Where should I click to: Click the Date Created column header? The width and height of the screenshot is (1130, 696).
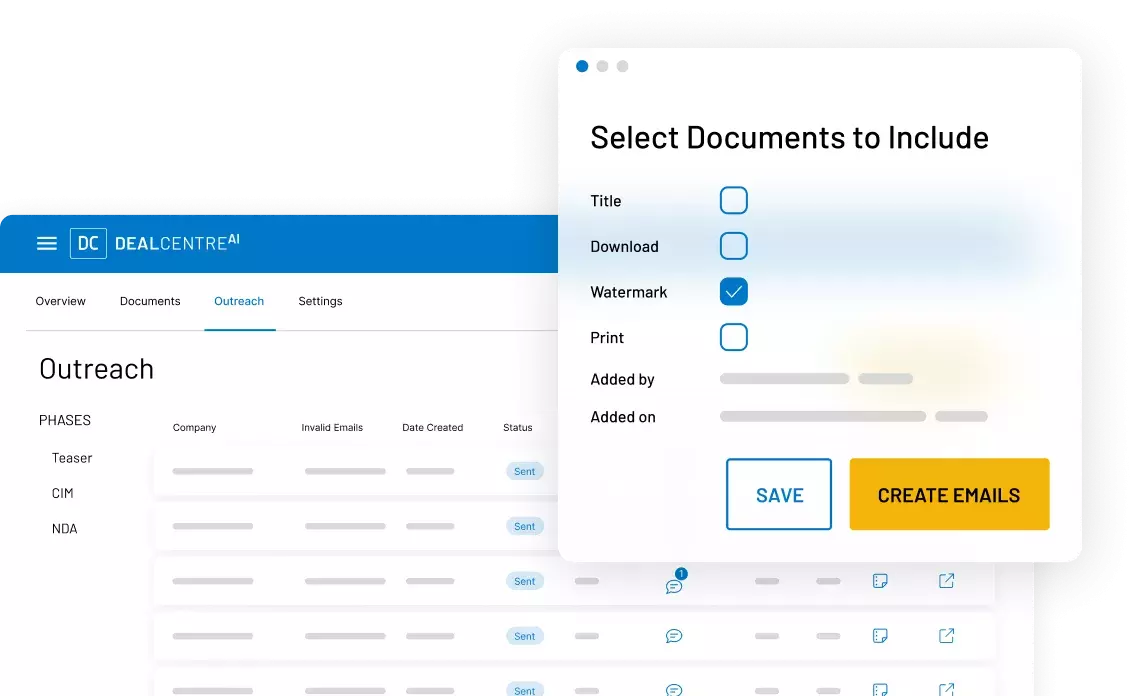click(432, 427)
